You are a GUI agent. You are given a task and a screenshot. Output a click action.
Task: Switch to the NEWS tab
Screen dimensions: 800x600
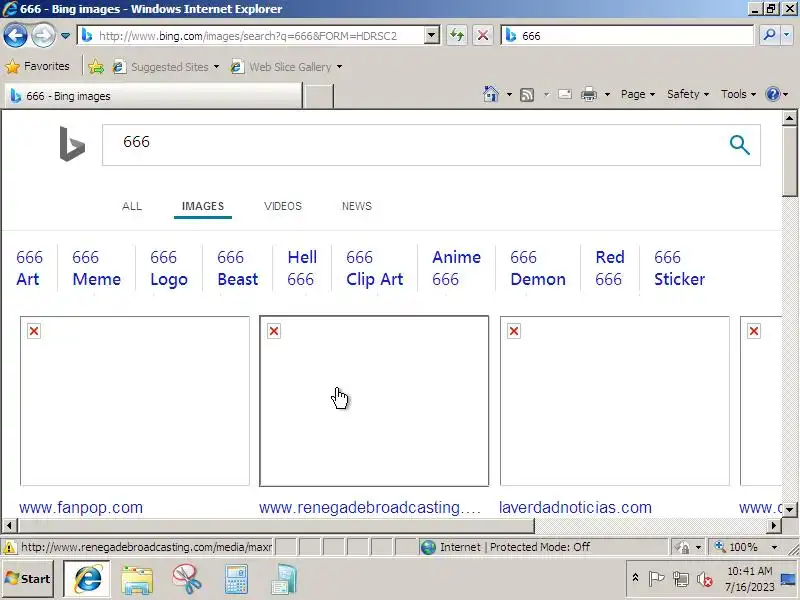(x=357, y=206)
